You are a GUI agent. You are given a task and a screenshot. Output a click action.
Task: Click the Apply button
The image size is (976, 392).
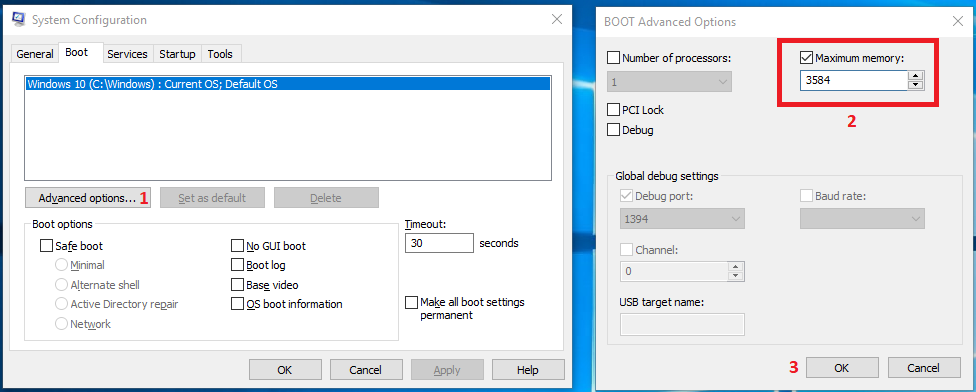pos(446,370)
